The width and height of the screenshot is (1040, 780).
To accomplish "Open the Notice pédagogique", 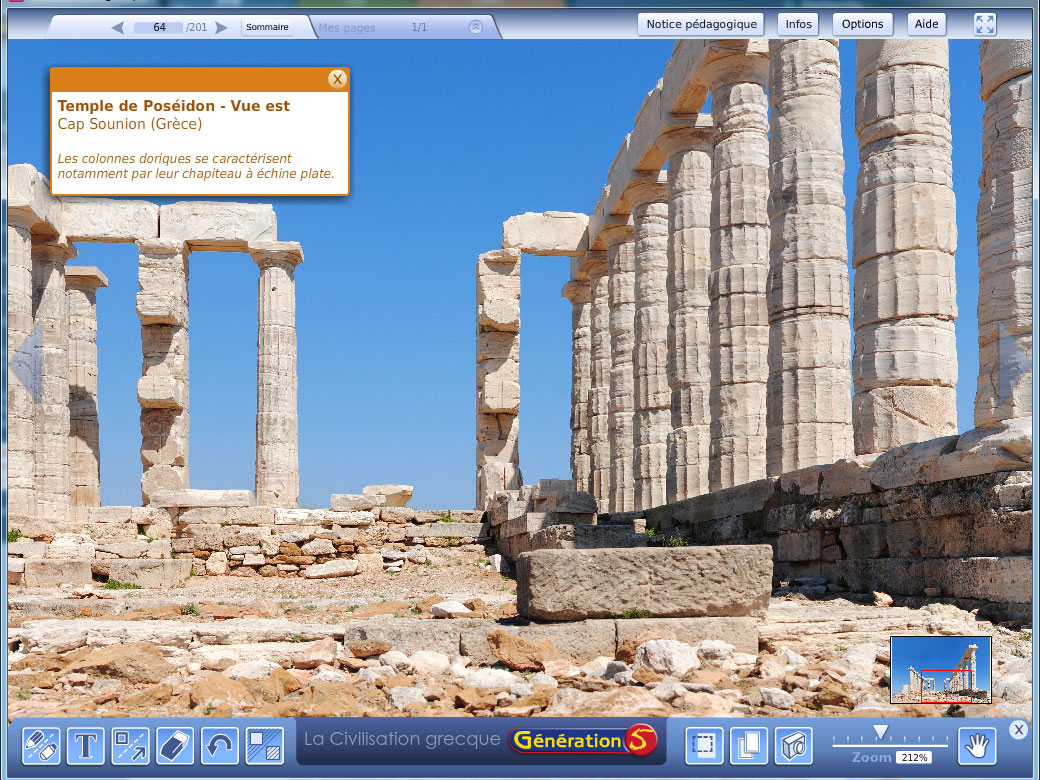I will pyautogui.click(x=700, y=24).
